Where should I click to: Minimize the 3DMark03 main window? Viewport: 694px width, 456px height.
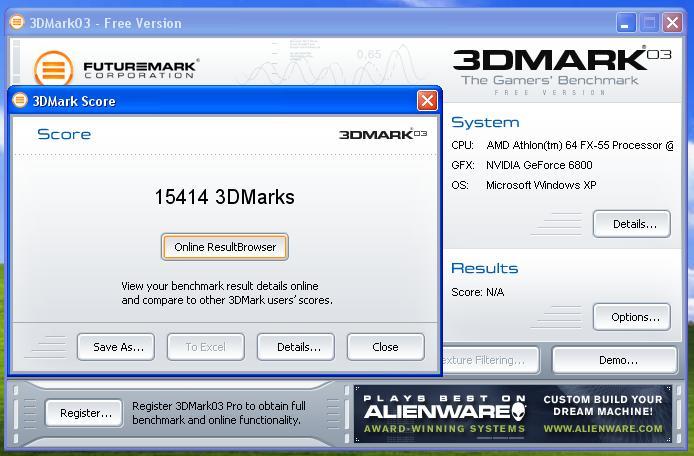click(626, 23)
